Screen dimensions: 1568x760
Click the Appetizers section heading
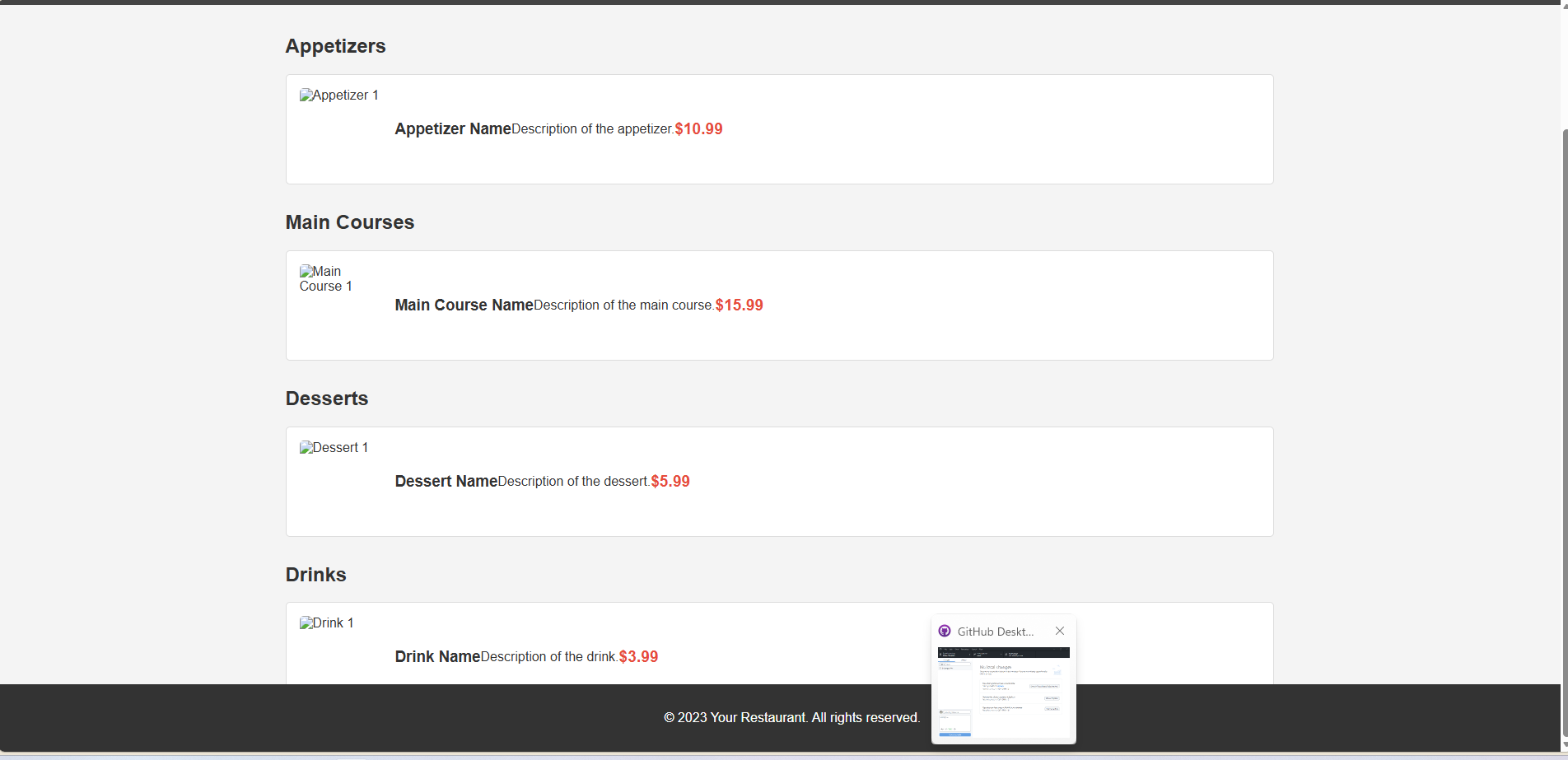(x=335, y=46)
